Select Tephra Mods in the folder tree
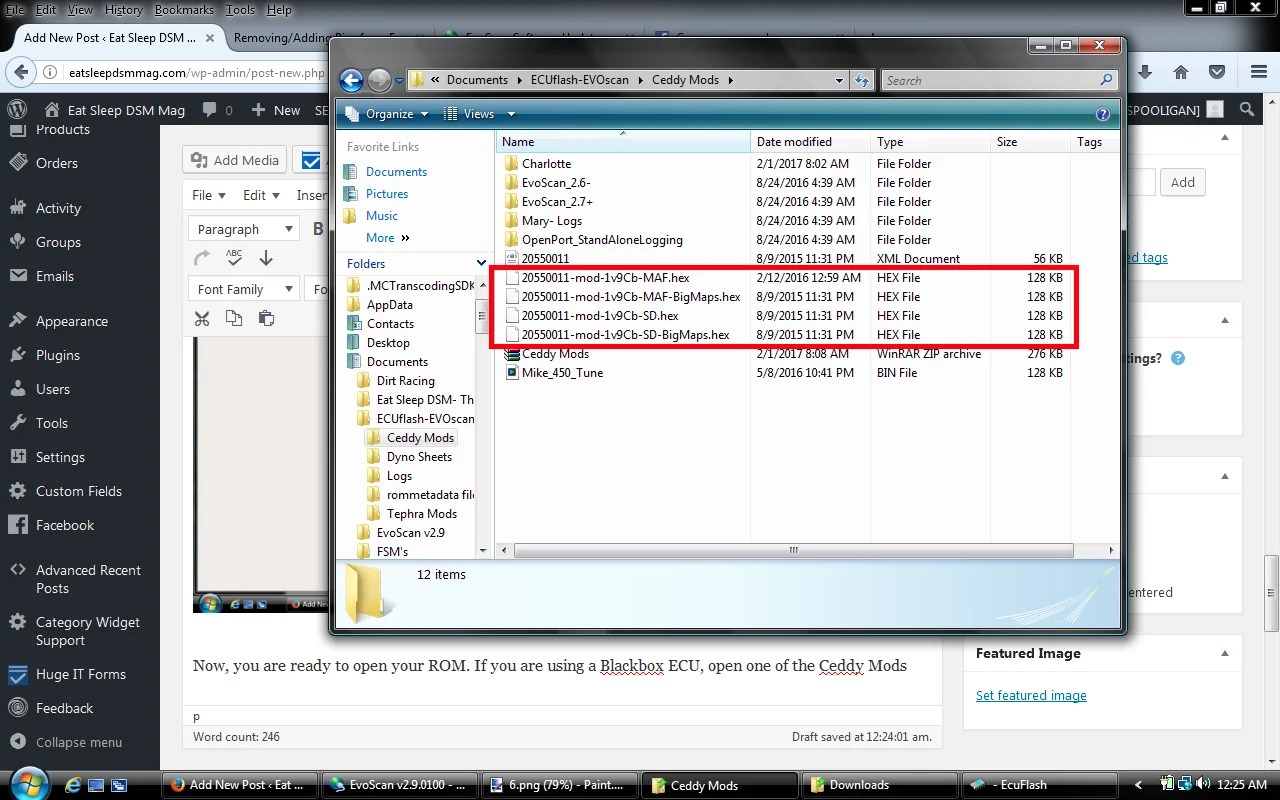 tap(421, 513)
